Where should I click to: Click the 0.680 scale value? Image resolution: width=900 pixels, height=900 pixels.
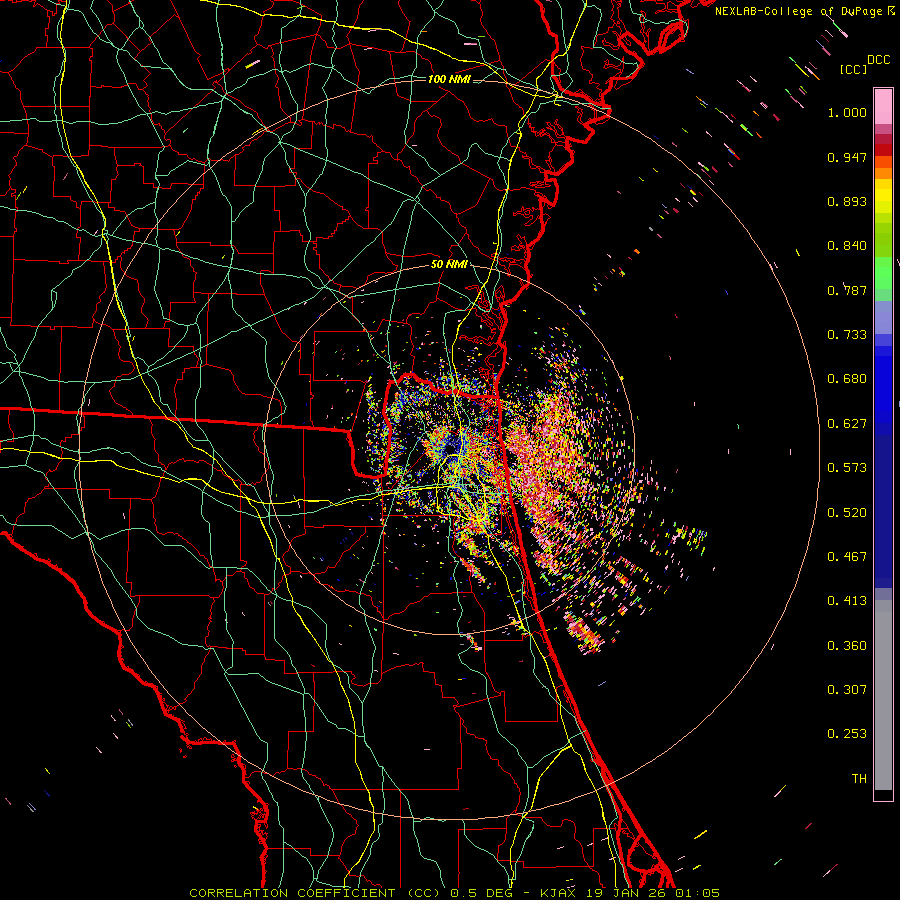pos(847,379)
